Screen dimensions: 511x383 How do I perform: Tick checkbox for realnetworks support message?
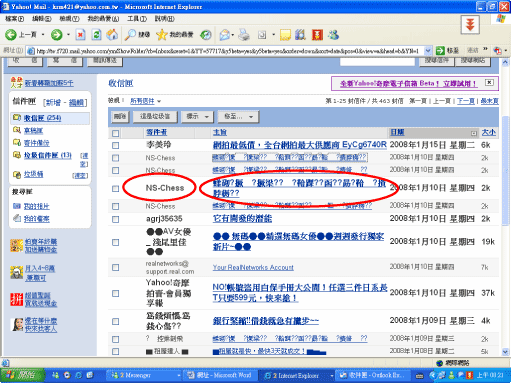116,267
